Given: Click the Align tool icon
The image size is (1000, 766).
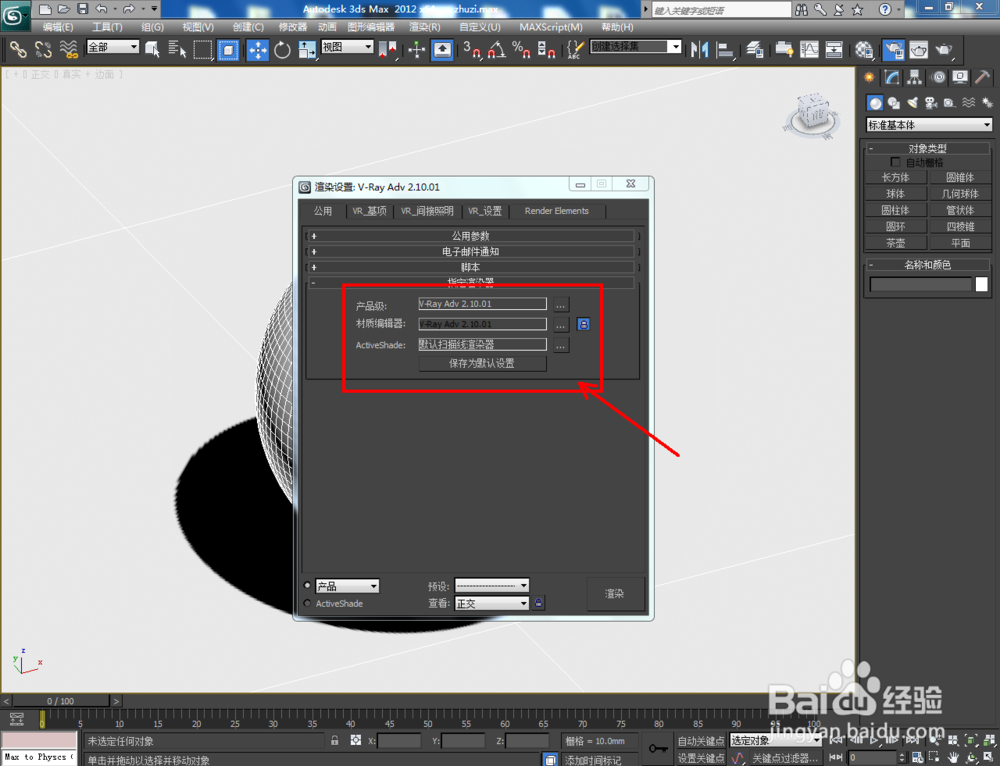Looking at the screenshot, I should click(724, 49).
